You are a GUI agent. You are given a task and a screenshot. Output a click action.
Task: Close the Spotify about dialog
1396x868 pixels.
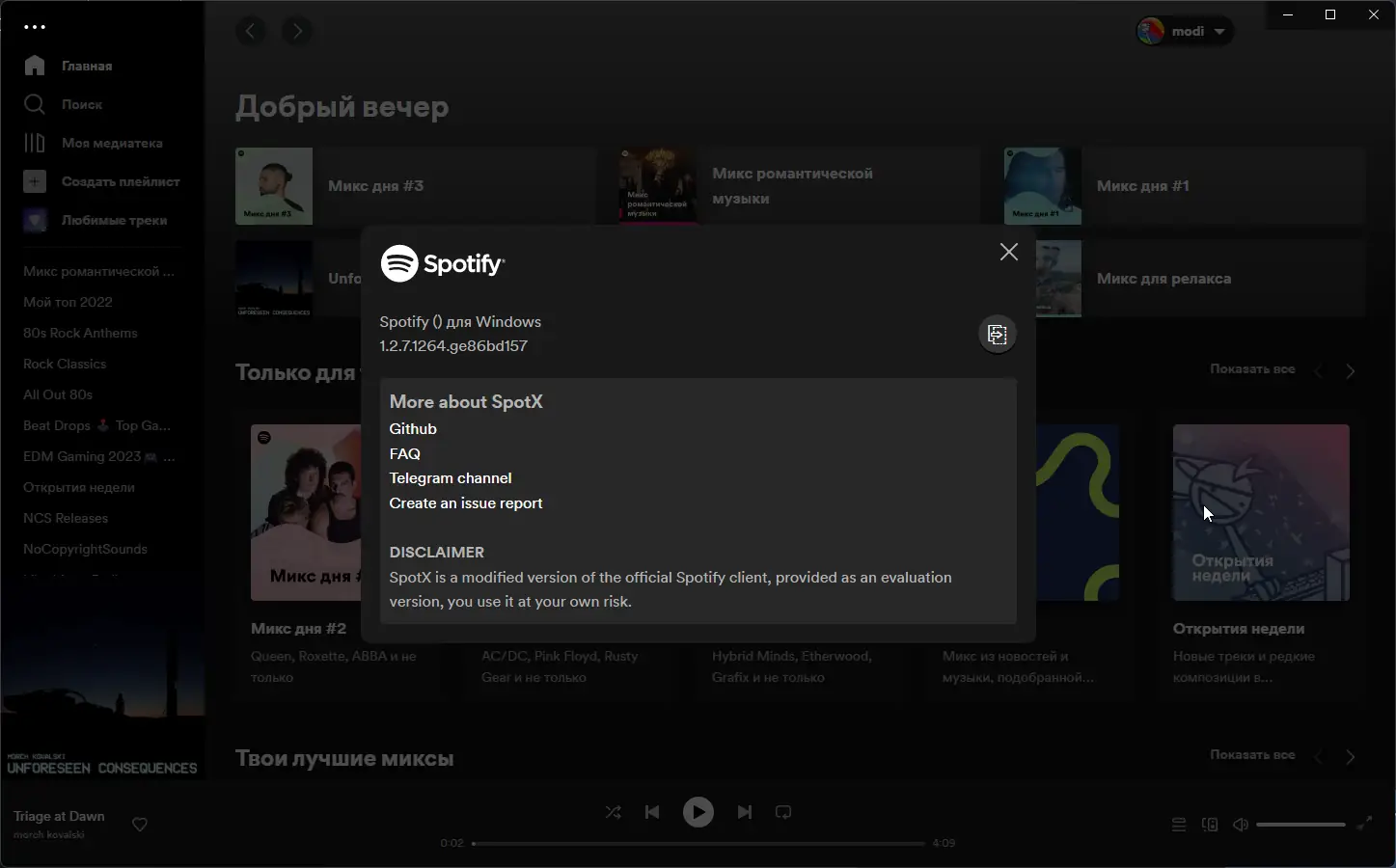(x=1009, y=252)
